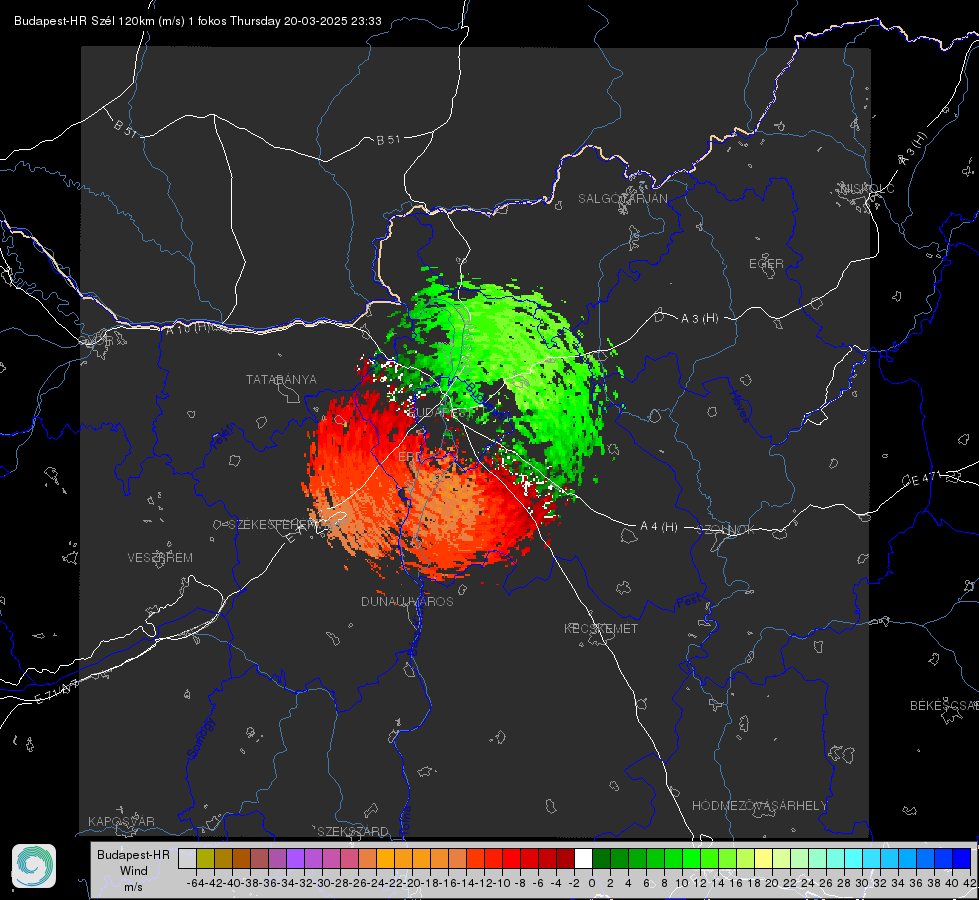
Task: Choose the dark green swatch between 0 and 2
Action: click(x=601, y=858)
